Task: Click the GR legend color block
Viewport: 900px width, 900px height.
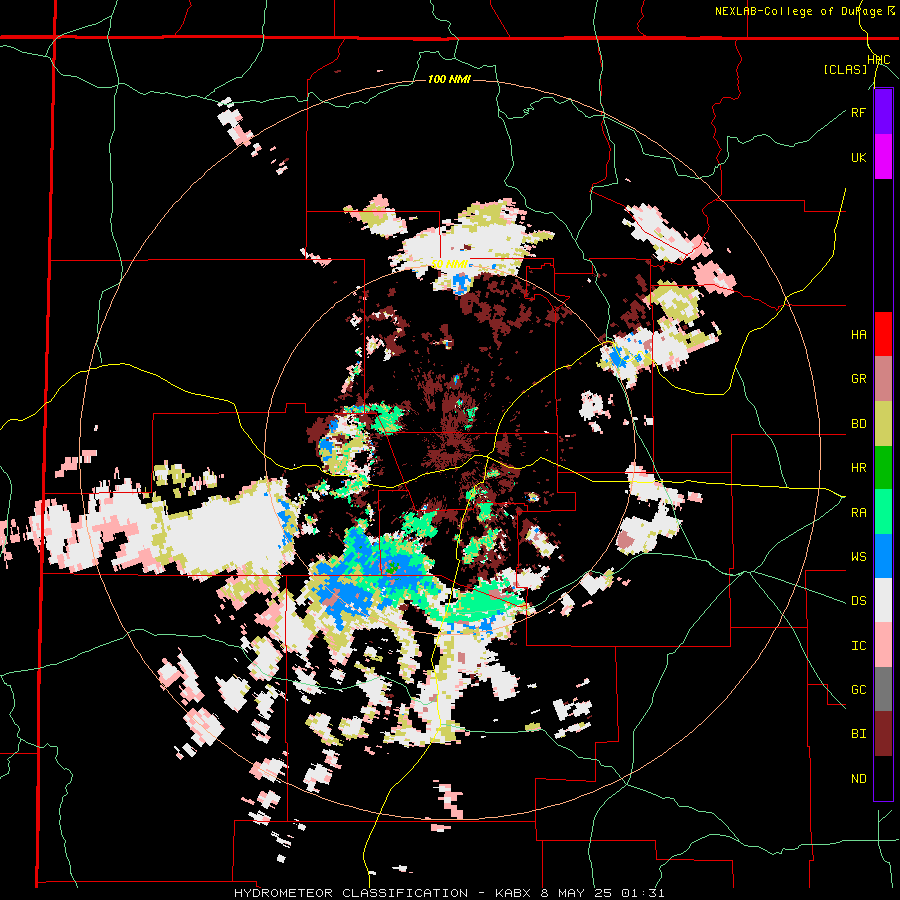Action: click(883, 378)
